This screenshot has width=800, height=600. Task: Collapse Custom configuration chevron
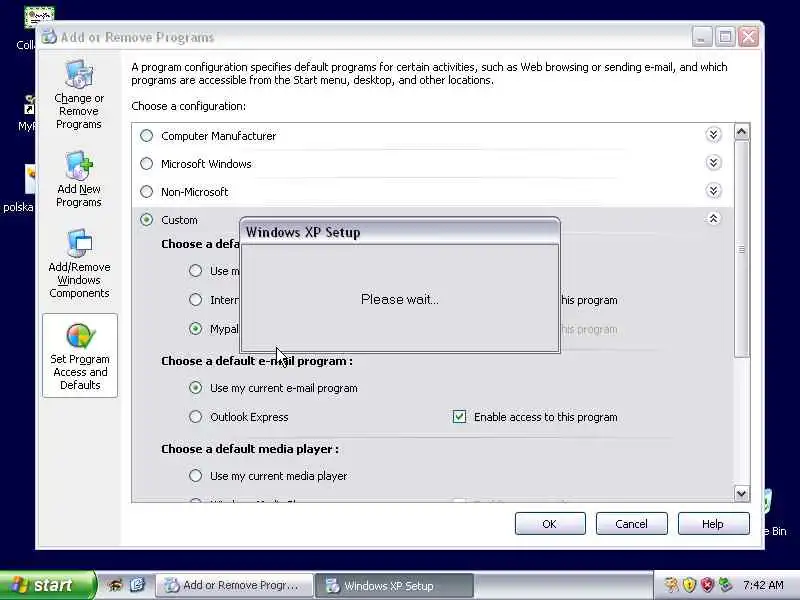[713, 219]
